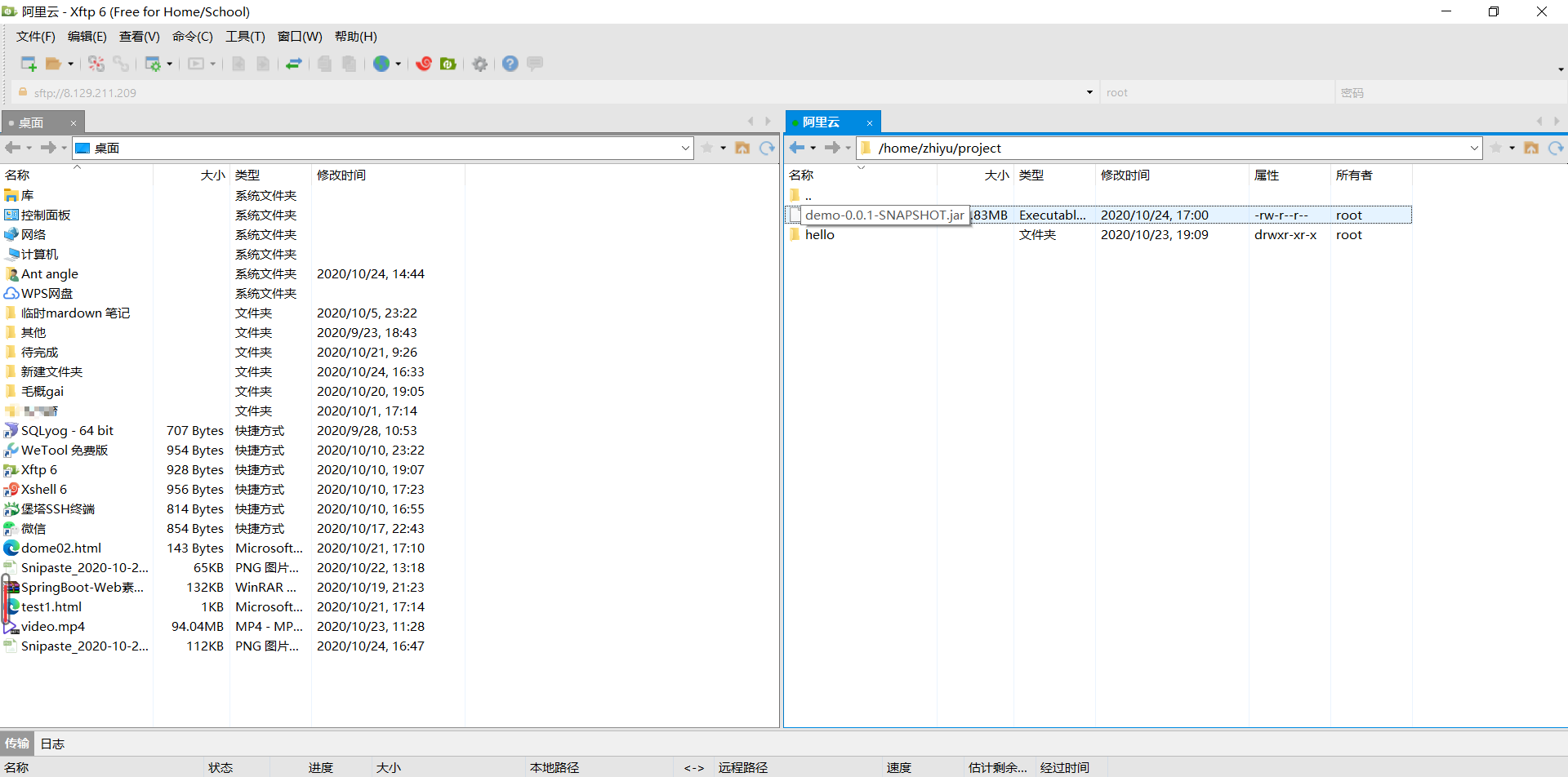Screen dimensions: 1568x777
Task: Click the grayed play-arrow toolbar icon
Action: [x=196, y=64]
